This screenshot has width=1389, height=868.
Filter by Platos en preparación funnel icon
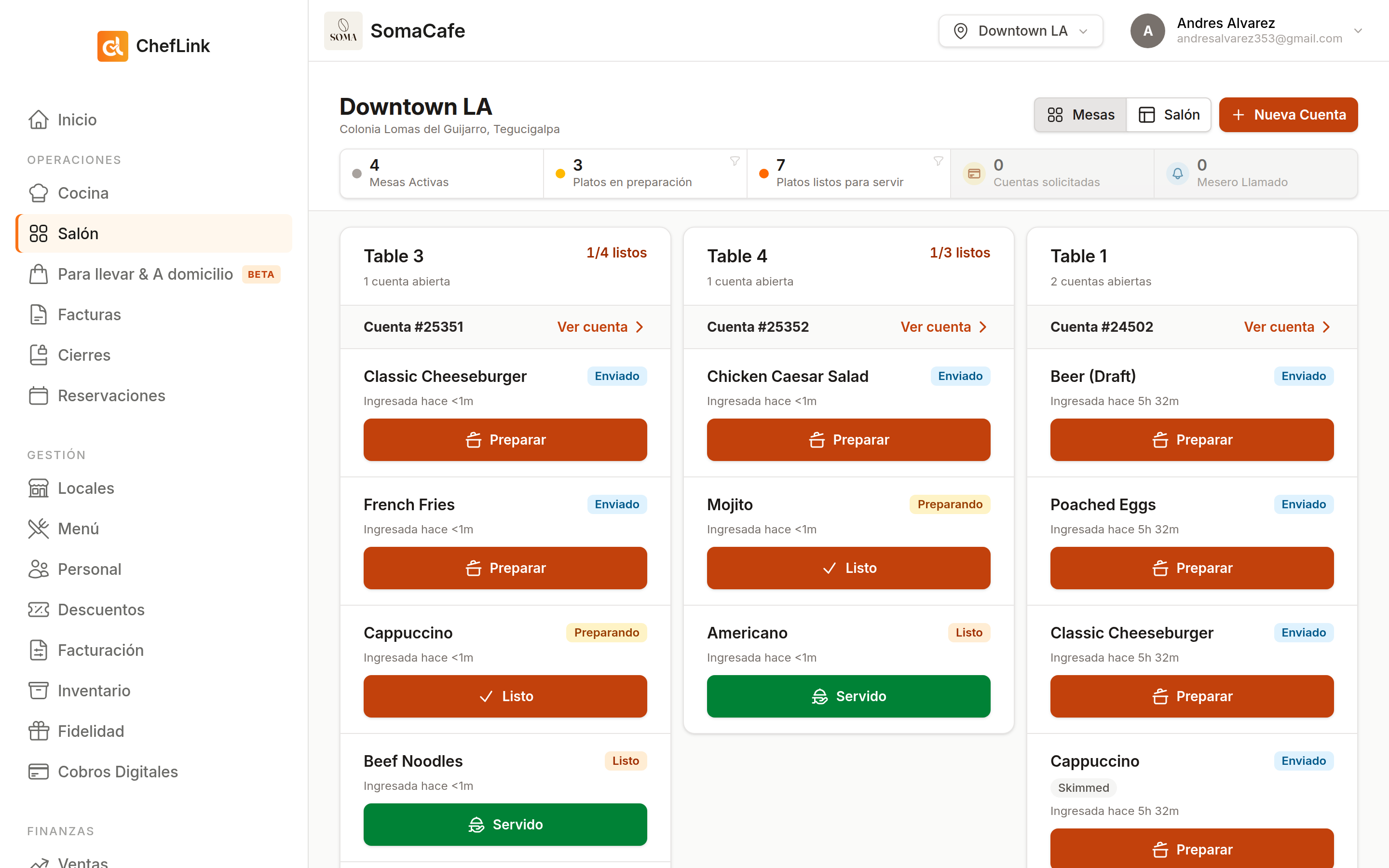pyautogui.click(x=735, y=162)
